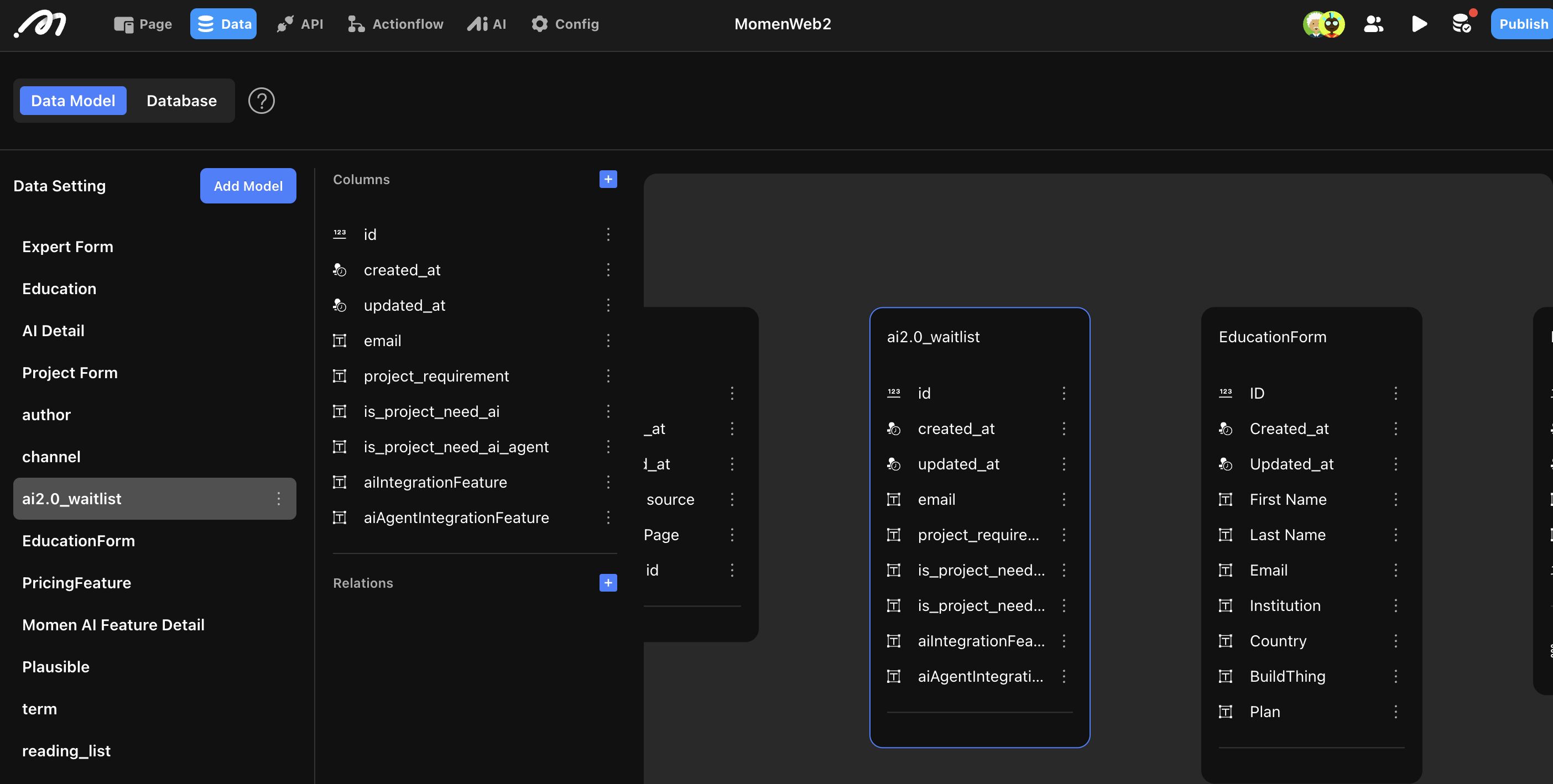Select the Education model

pos(154,289)
